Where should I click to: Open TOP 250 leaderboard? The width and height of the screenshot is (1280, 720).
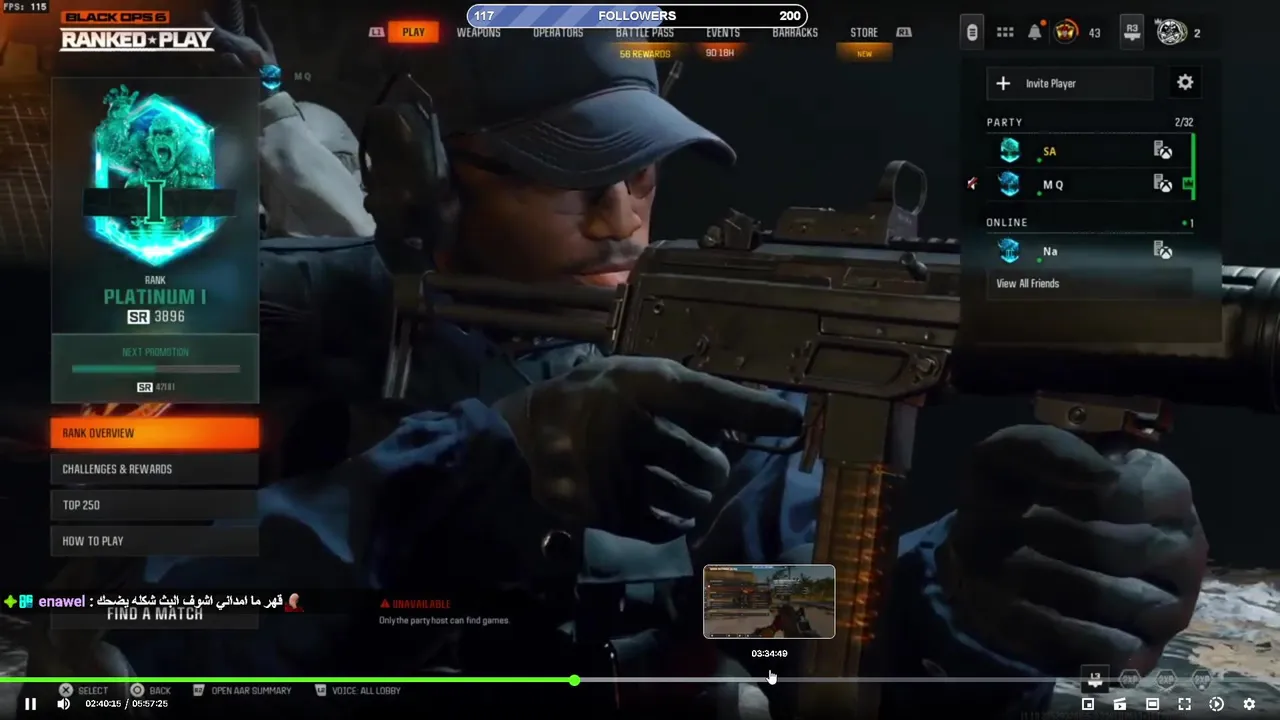[x=155, y=505]
